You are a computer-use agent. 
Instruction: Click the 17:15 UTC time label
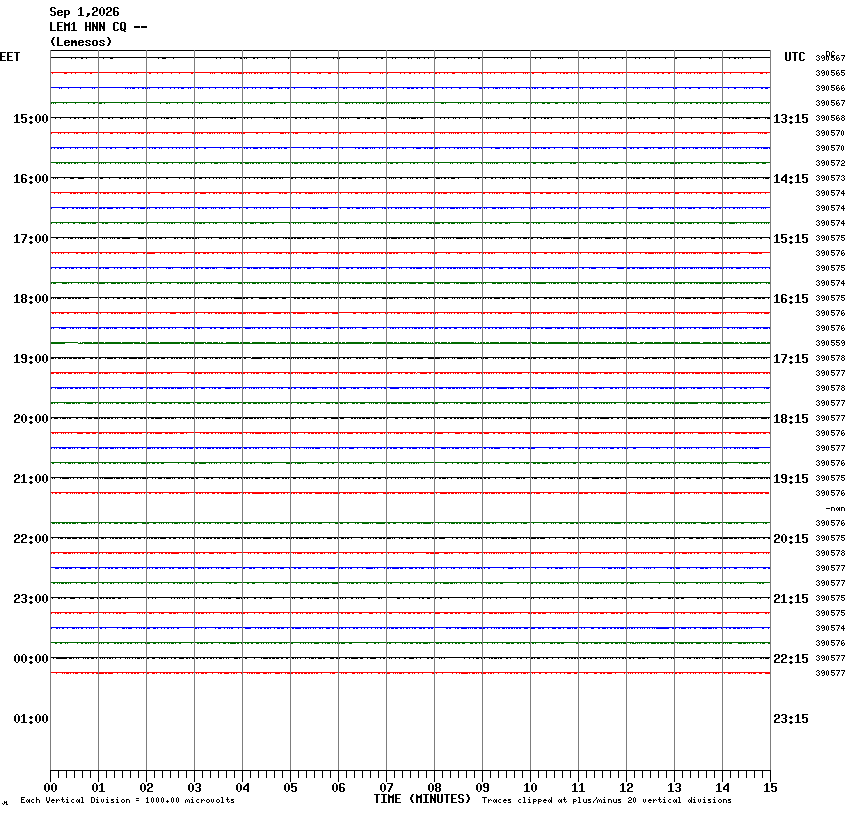point(790,359)
